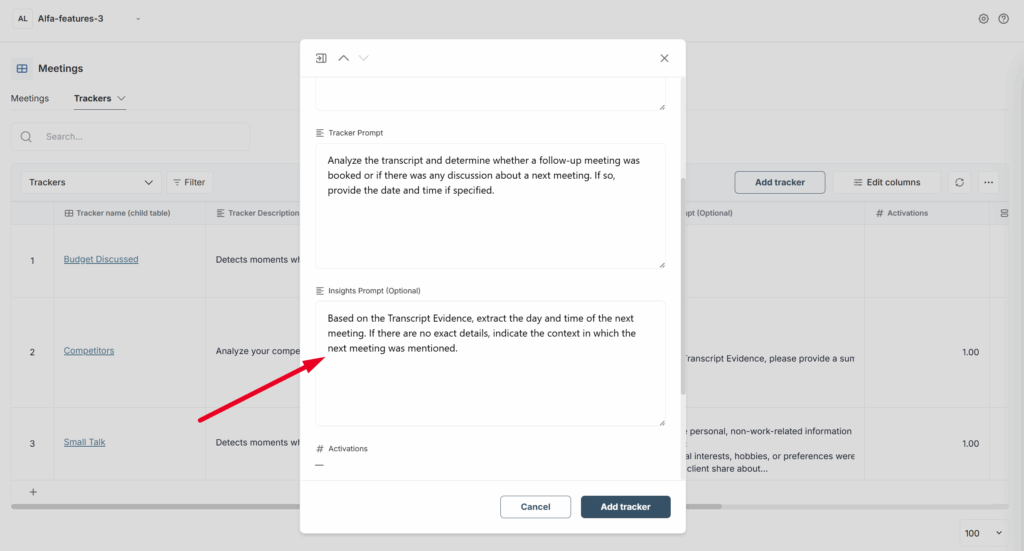Open the Alfa-features-3 workspace dropdown

pyautogui.click(x=137, y=19)
